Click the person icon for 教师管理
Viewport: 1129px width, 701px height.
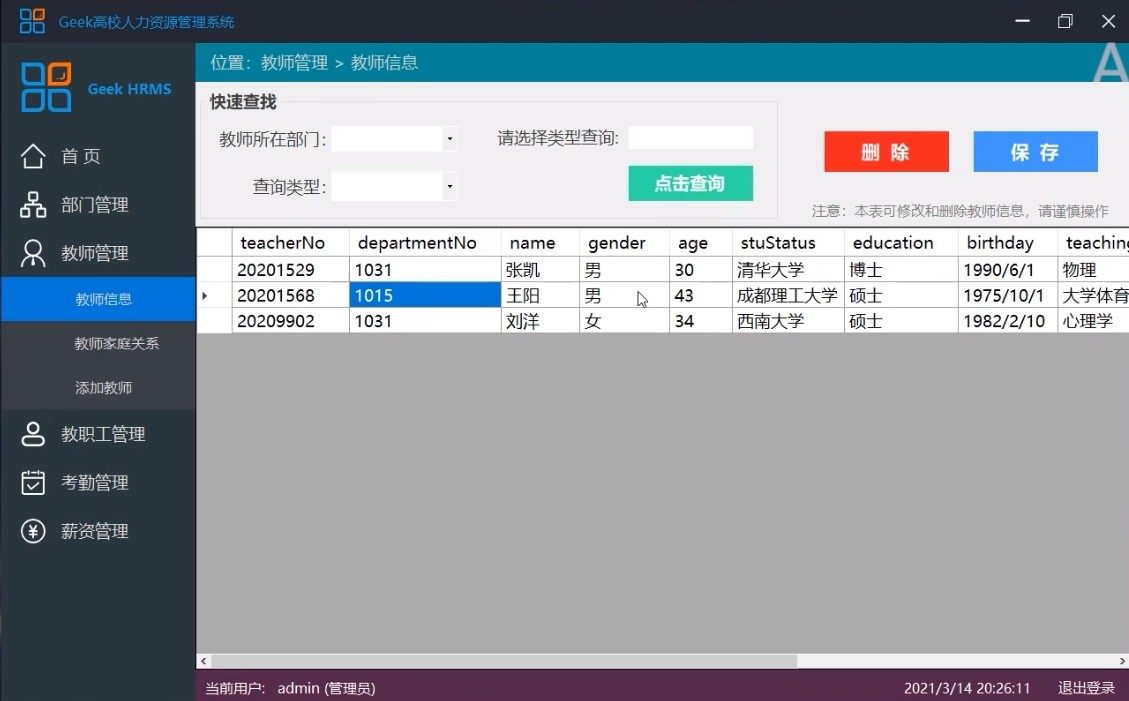(33, 253)
